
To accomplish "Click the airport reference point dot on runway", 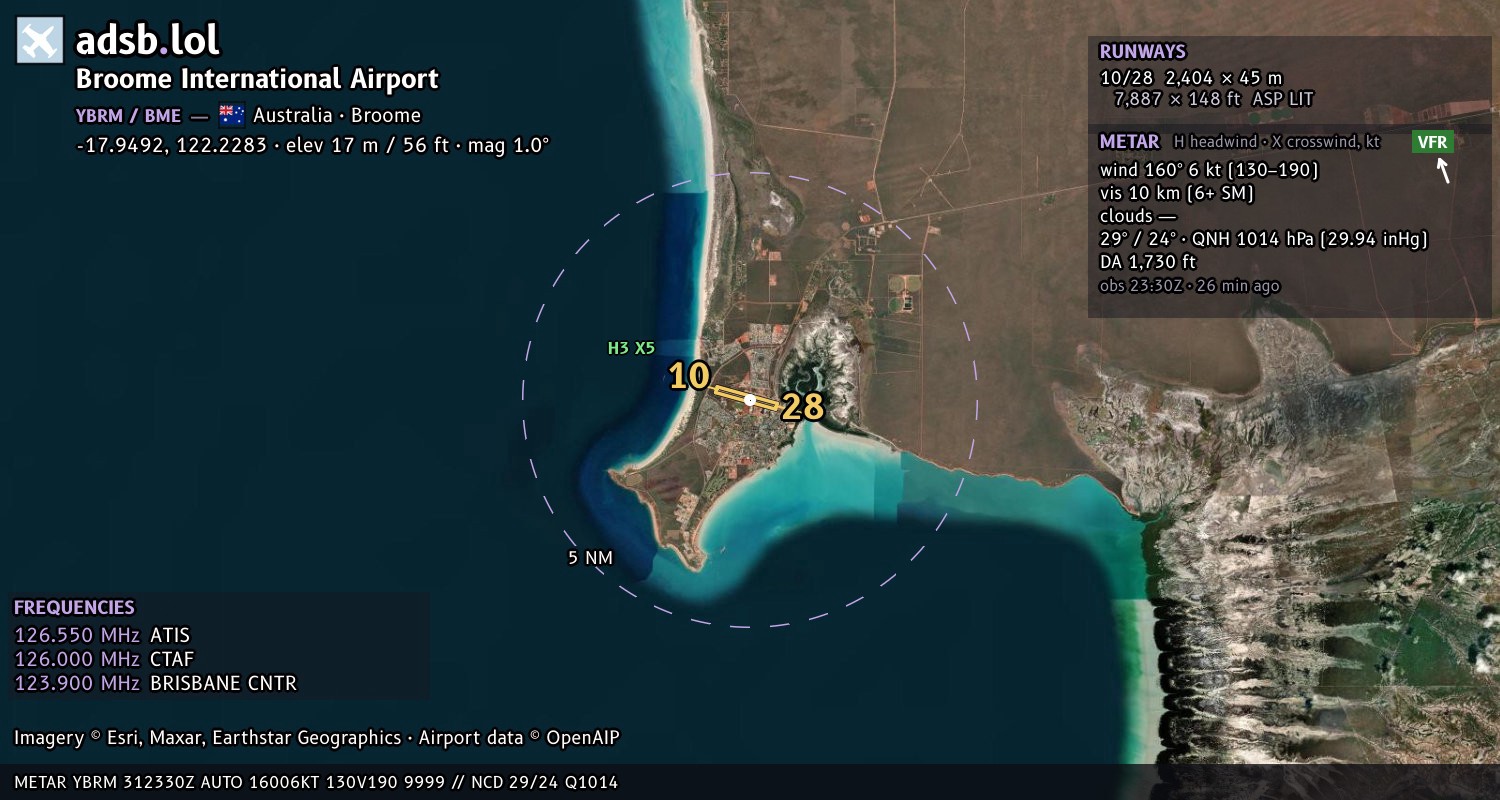I will click(x=750, y=400).
